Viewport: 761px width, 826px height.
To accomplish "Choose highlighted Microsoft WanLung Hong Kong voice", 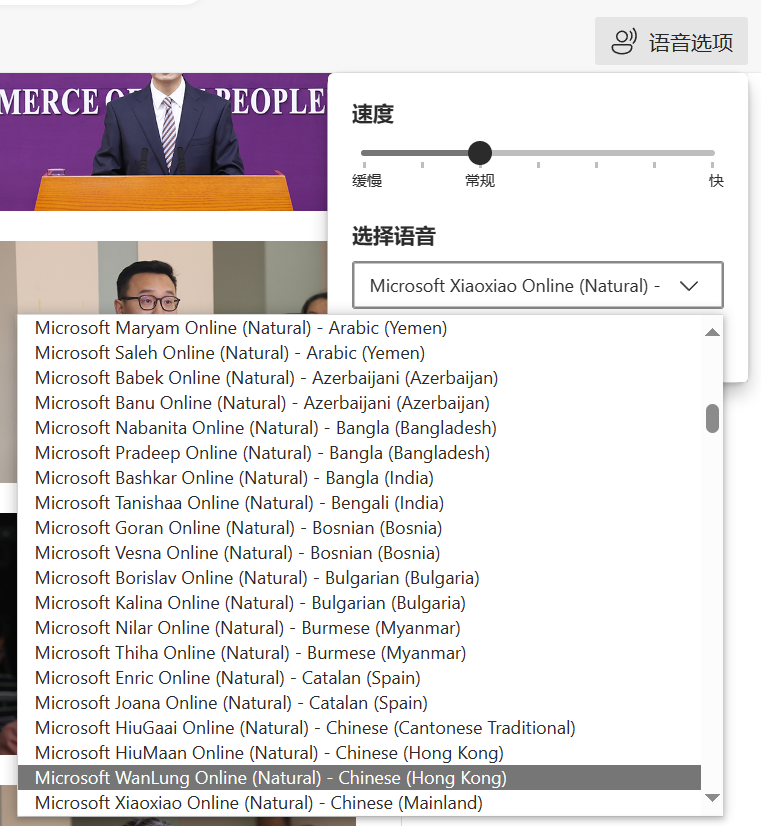I will pos(359,778).
